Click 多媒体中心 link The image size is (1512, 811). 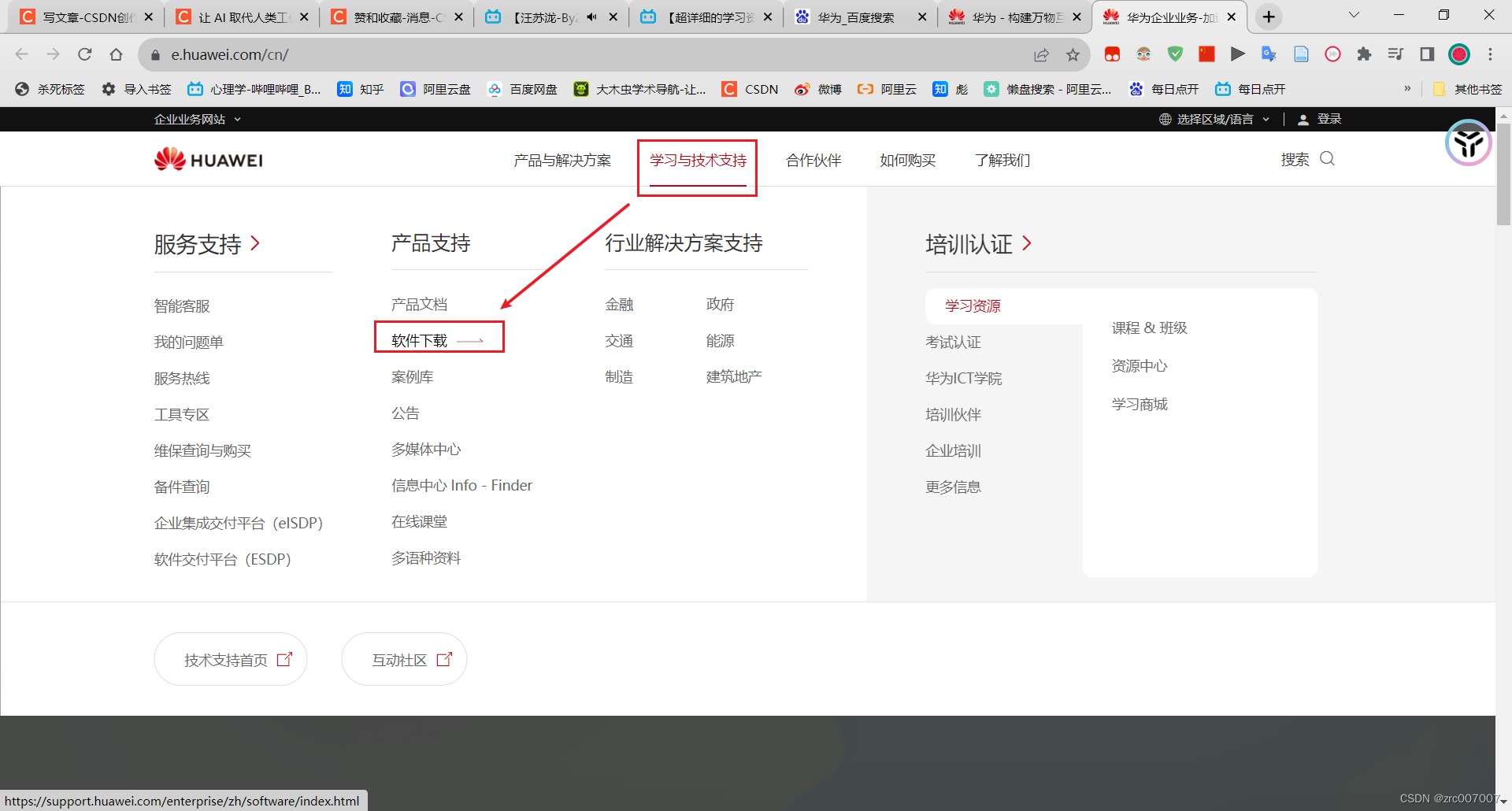click(x=426, y=449)
